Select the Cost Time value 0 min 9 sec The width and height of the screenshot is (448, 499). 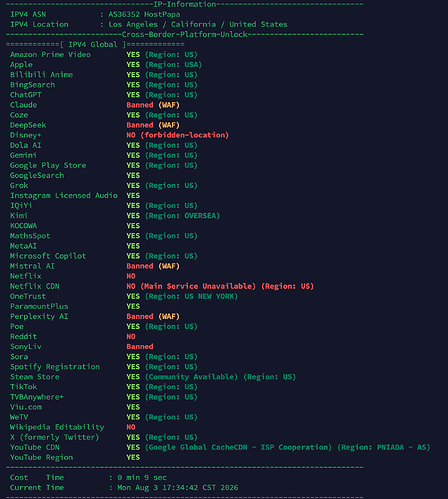pyautogui.click(x=142, y=477)
